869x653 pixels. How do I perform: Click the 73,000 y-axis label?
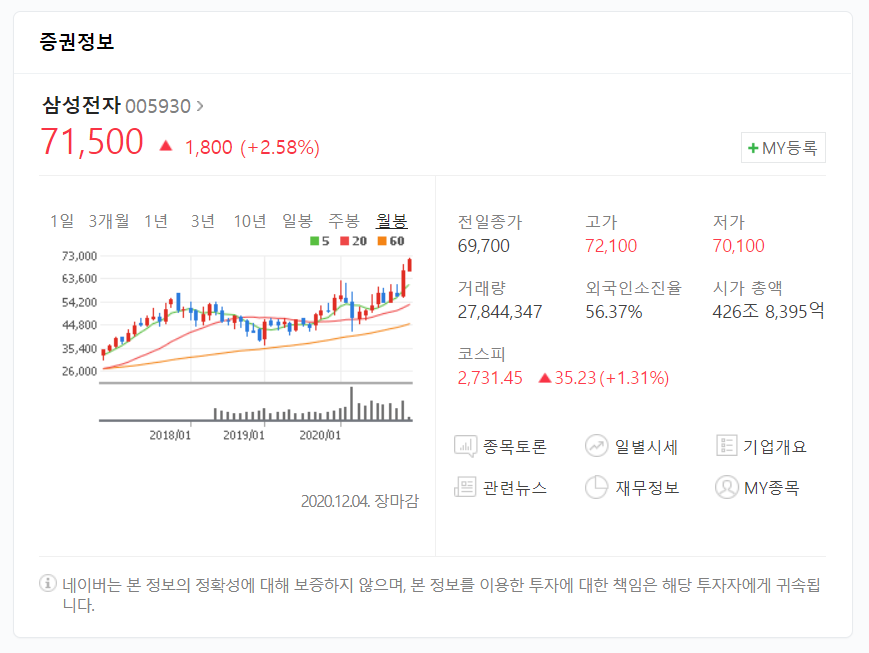click(79, 256)
